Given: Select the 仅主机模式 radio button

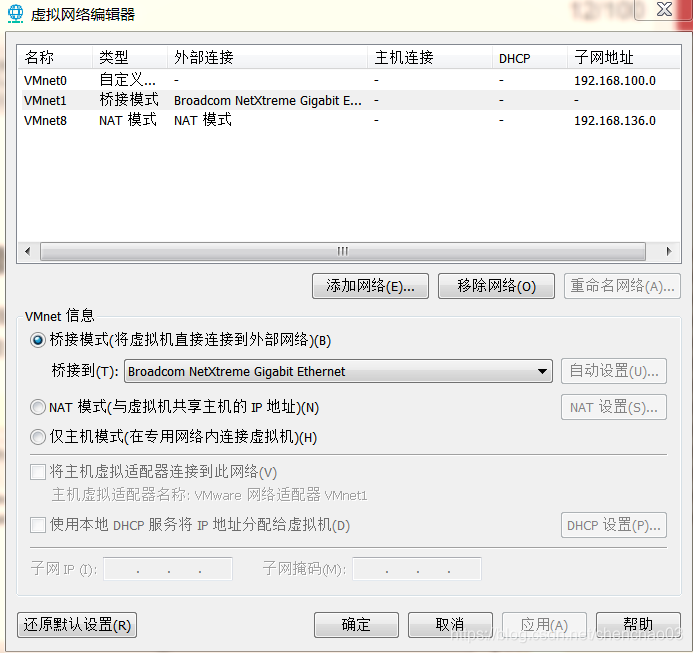Looking at the screenshot, I should coord(38,437).
